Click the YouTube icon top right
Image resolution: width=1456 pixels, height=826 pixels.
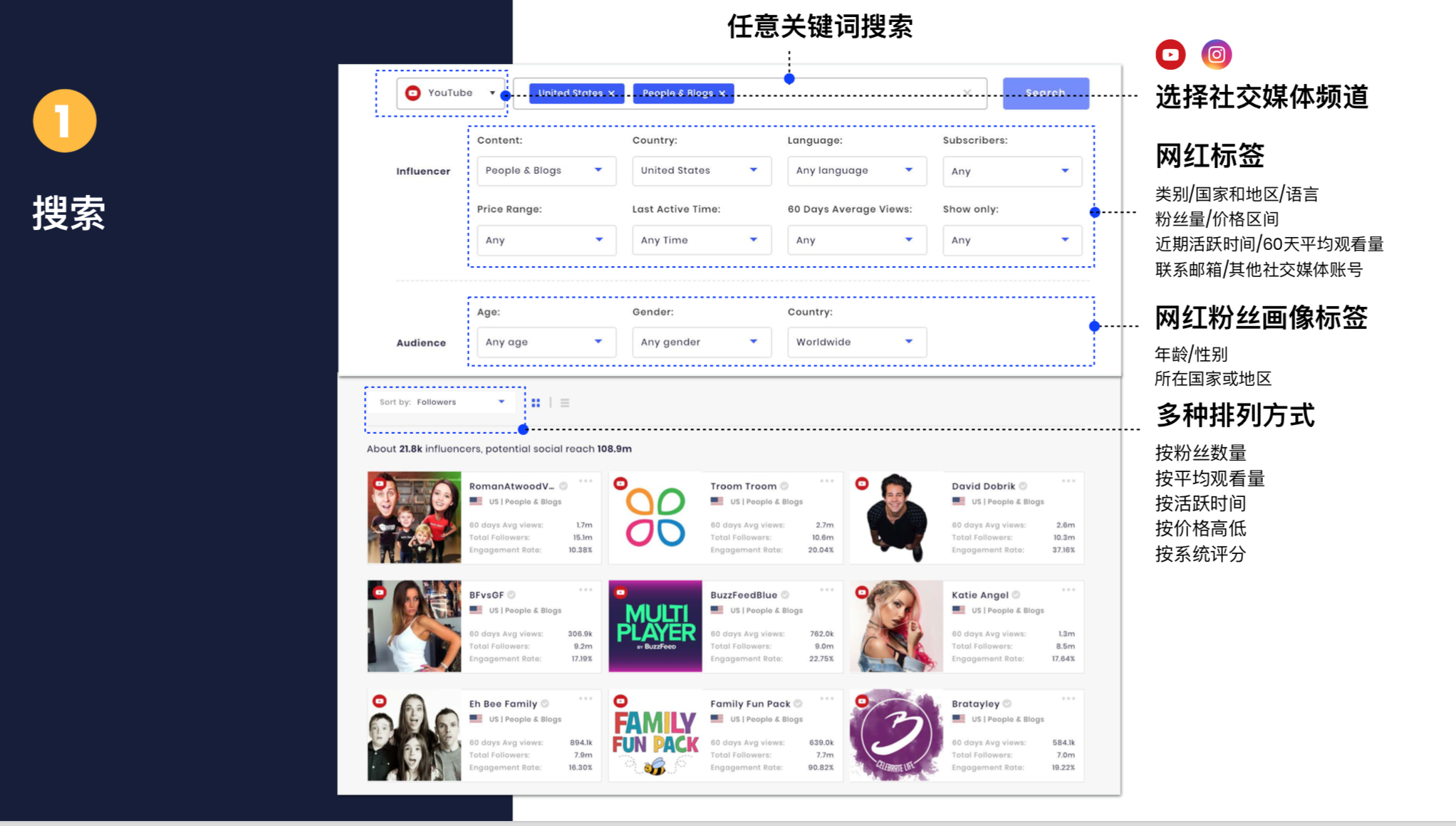(x=1169, y=54)
